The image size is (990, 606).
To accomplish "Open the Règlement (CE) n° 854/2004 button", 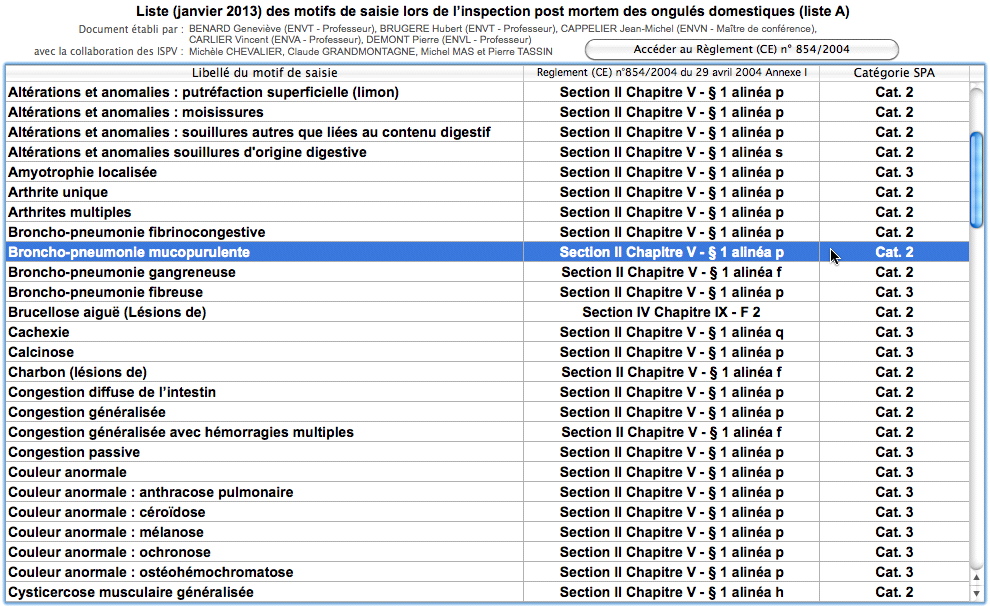I will (x=741, y=49).
